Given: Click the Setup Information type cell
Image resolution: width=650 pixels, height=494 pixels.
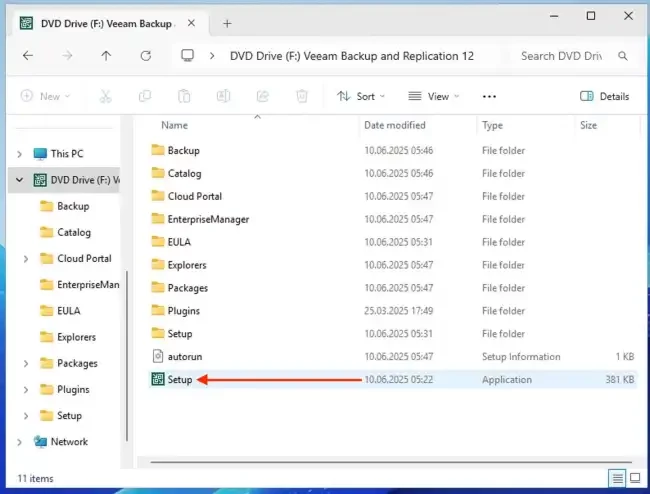Looking at the screenshot, I should [x=521, y=356].
